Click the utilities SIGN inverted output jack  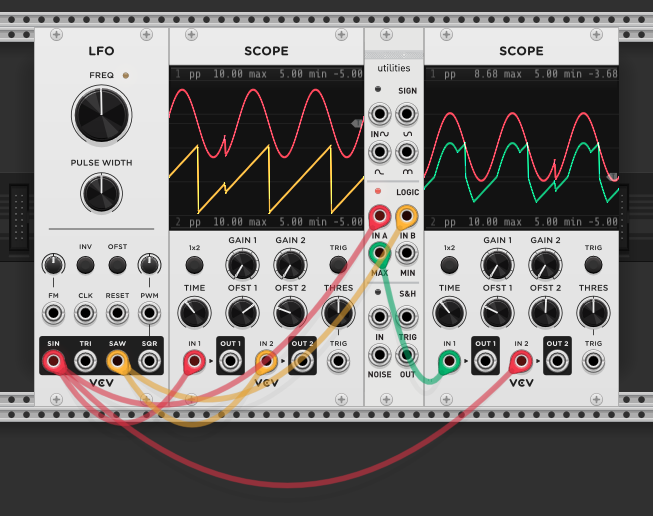pos(407,114)
